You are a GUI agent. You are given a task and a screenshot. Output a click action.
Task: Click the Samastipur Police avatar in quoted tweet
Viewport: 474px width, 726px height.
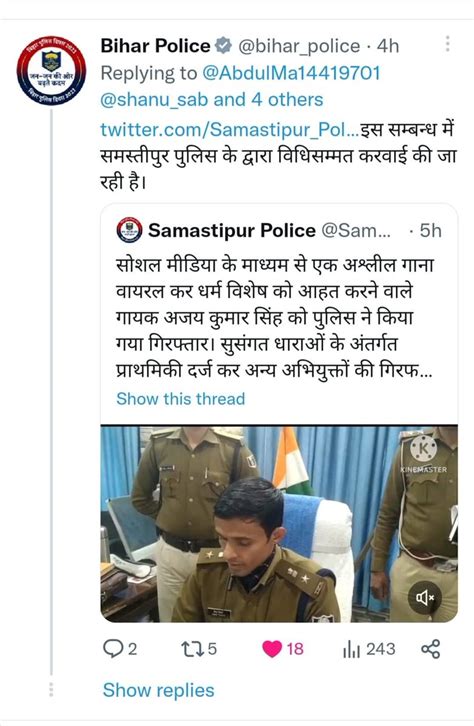tap(130, 230)
